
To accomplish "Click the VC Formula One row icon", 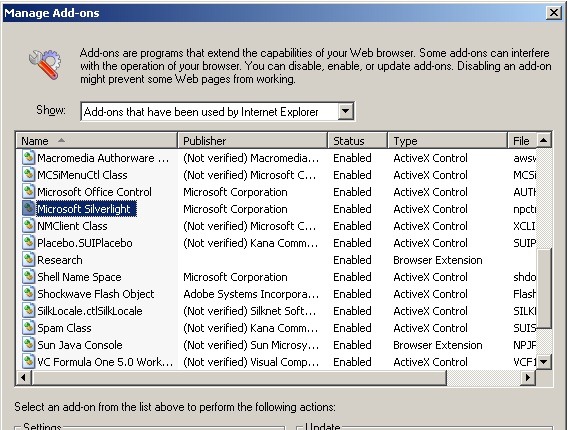I will pos(28,362).
